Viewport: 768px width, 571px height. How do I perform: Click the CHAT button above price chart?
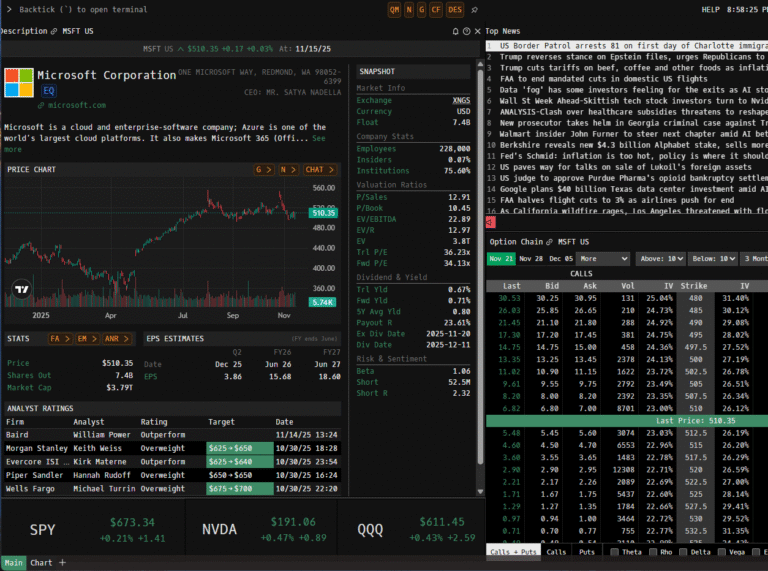click(315, 169)
